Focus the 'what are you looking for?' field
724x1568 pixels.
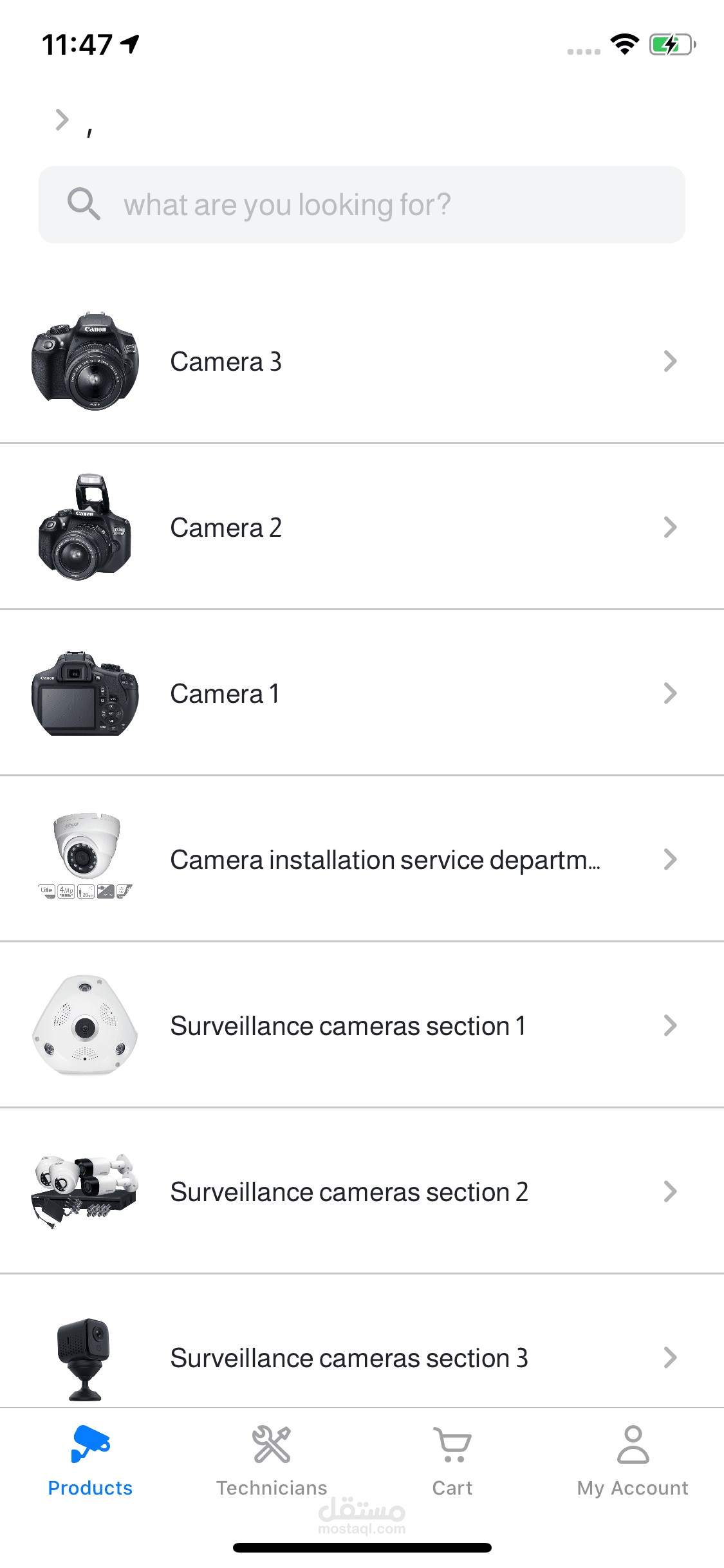(386, 205)
